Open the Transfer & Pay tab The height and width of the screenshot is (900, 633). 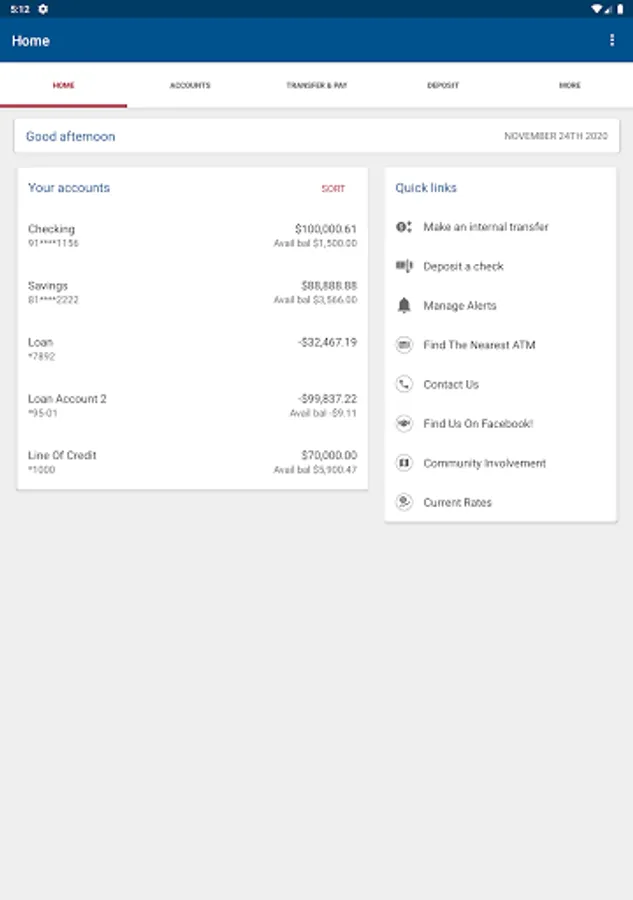316,86
